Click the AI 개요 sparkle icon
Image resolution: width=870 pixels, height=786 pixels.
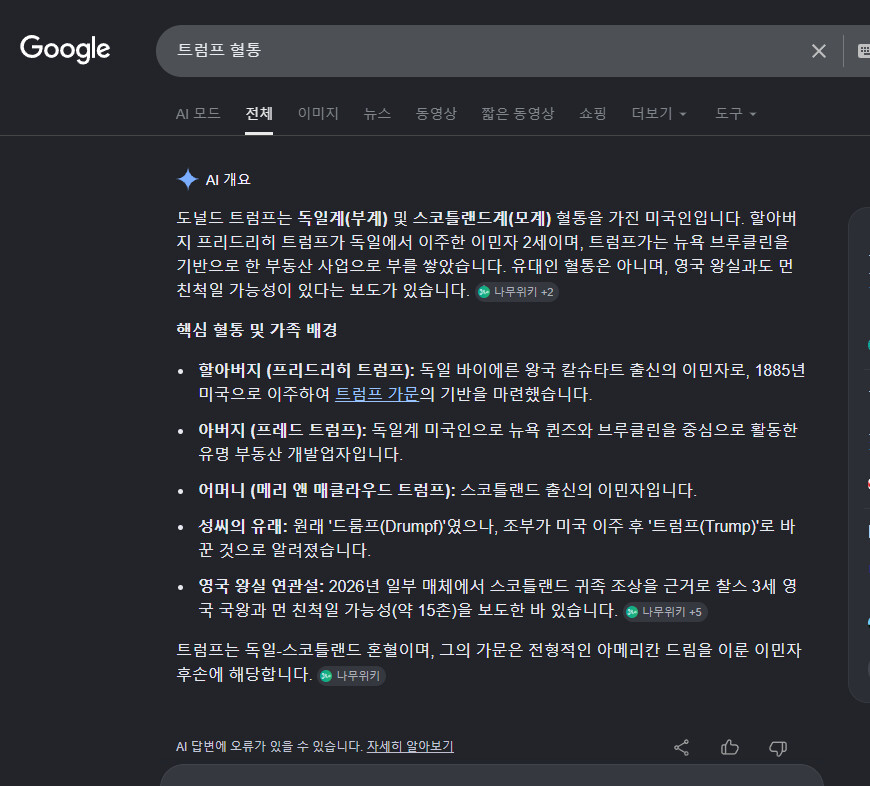(x=188, y=179)
